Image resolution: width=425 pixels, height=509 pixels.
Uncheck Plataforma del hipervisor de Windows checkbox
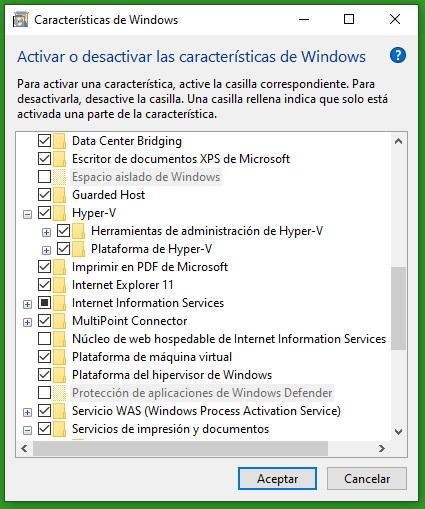[44, 375]
